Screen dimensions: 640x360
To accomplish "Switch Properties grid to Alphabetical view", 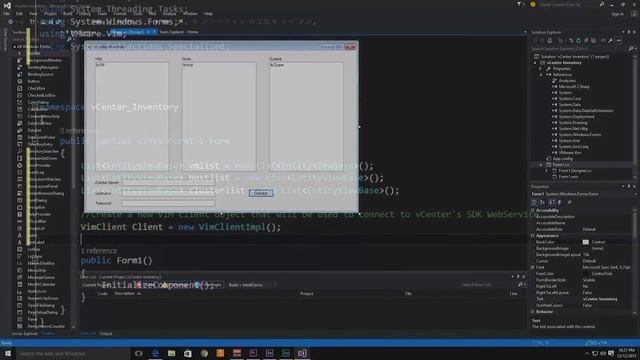I will [x=542, y=202].
